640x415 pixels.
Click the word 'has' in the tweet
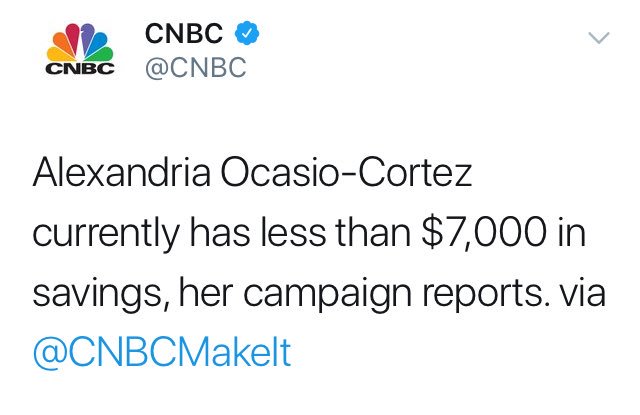(220, 232)
